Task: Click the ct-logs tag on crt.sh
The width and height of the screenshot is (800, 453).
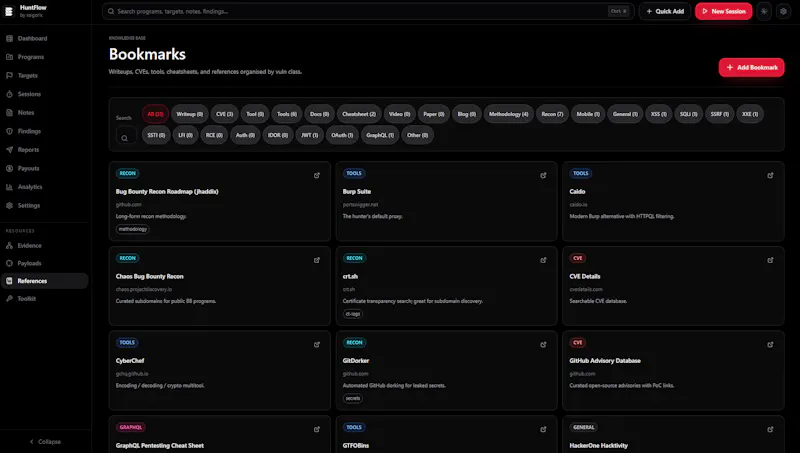Action: tap(353, 314)
